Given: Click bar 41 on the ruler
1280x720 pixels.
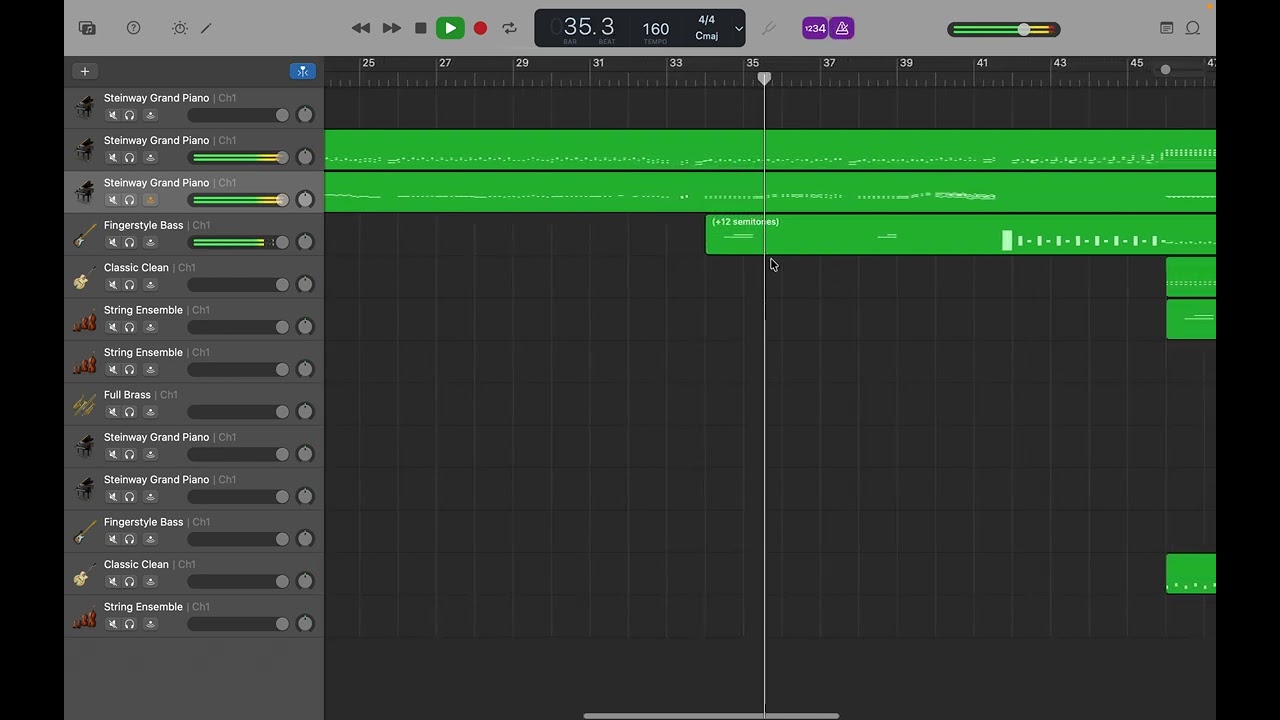Looking at the screenshot, I should coord(982,63).
